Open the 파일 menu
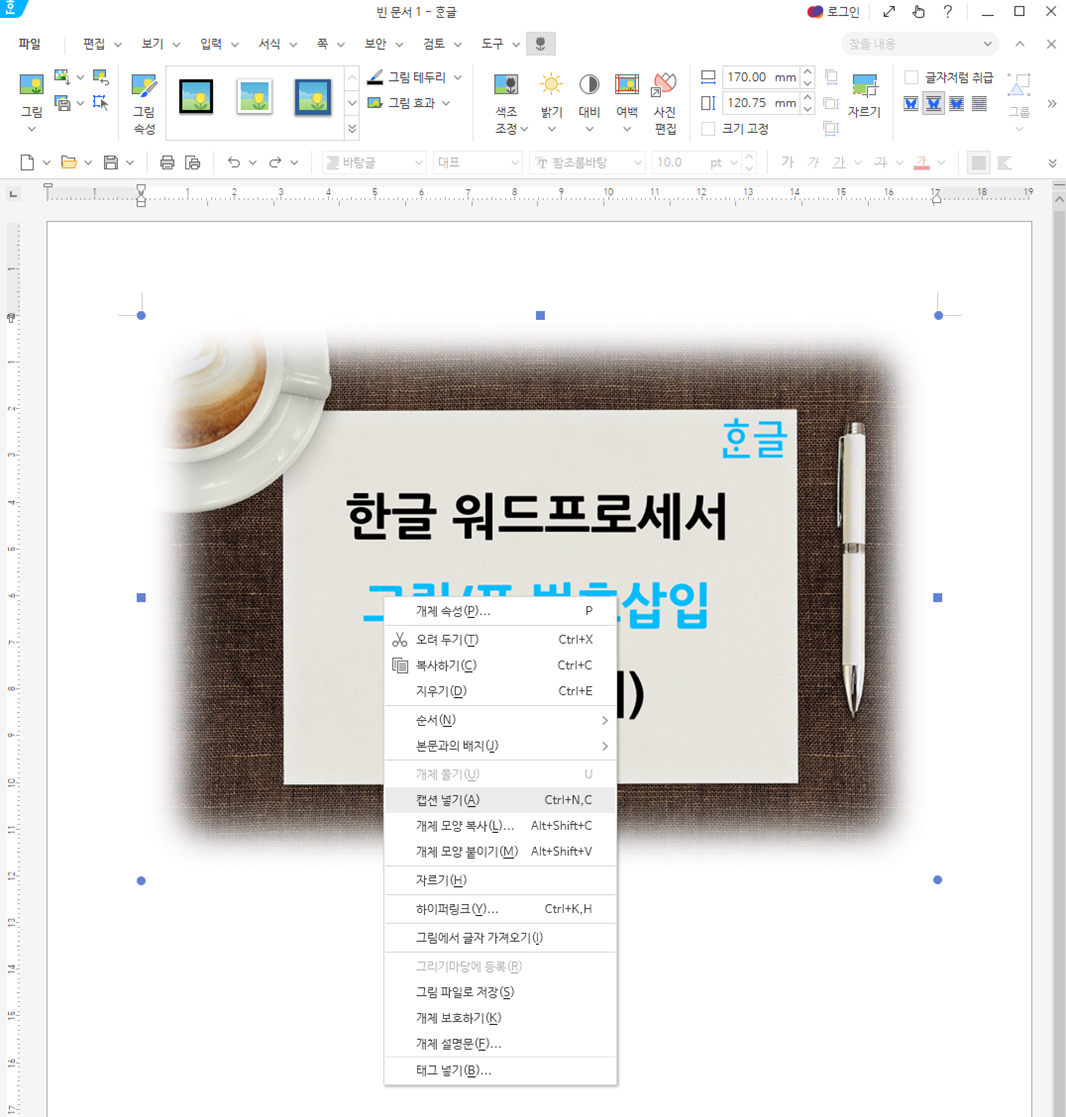This screenshot has height=1117, width=1066. pos(30,44)
